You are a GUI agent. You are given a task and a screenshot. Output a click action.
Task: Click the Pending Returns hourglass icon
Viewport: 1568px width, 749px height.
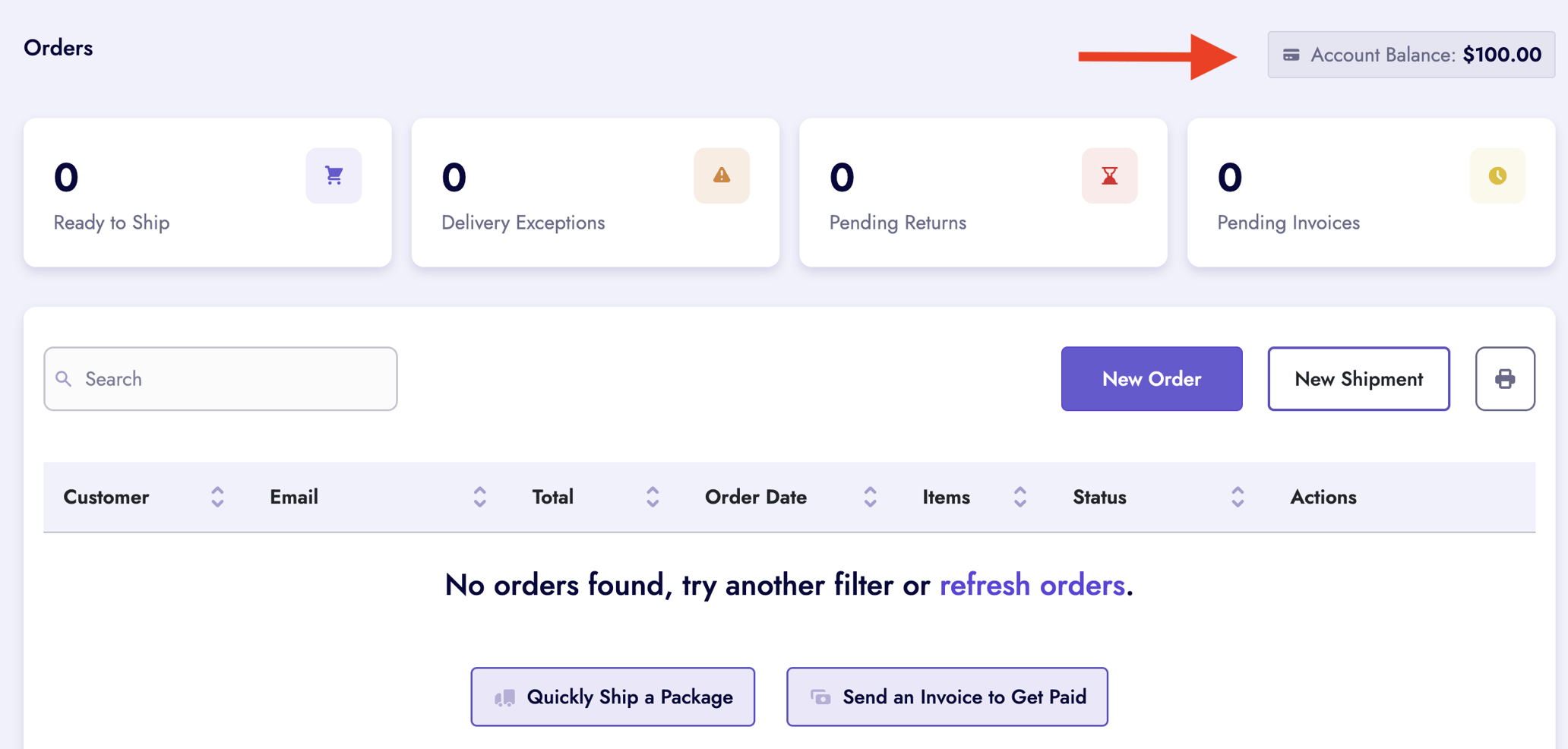[1109, 175]
